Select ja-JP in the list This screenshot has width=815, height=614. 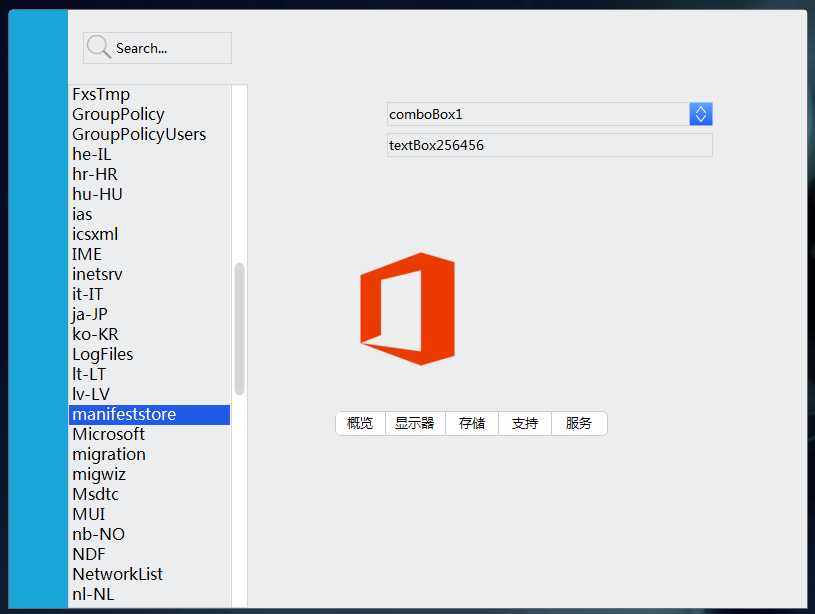[149, 315]
